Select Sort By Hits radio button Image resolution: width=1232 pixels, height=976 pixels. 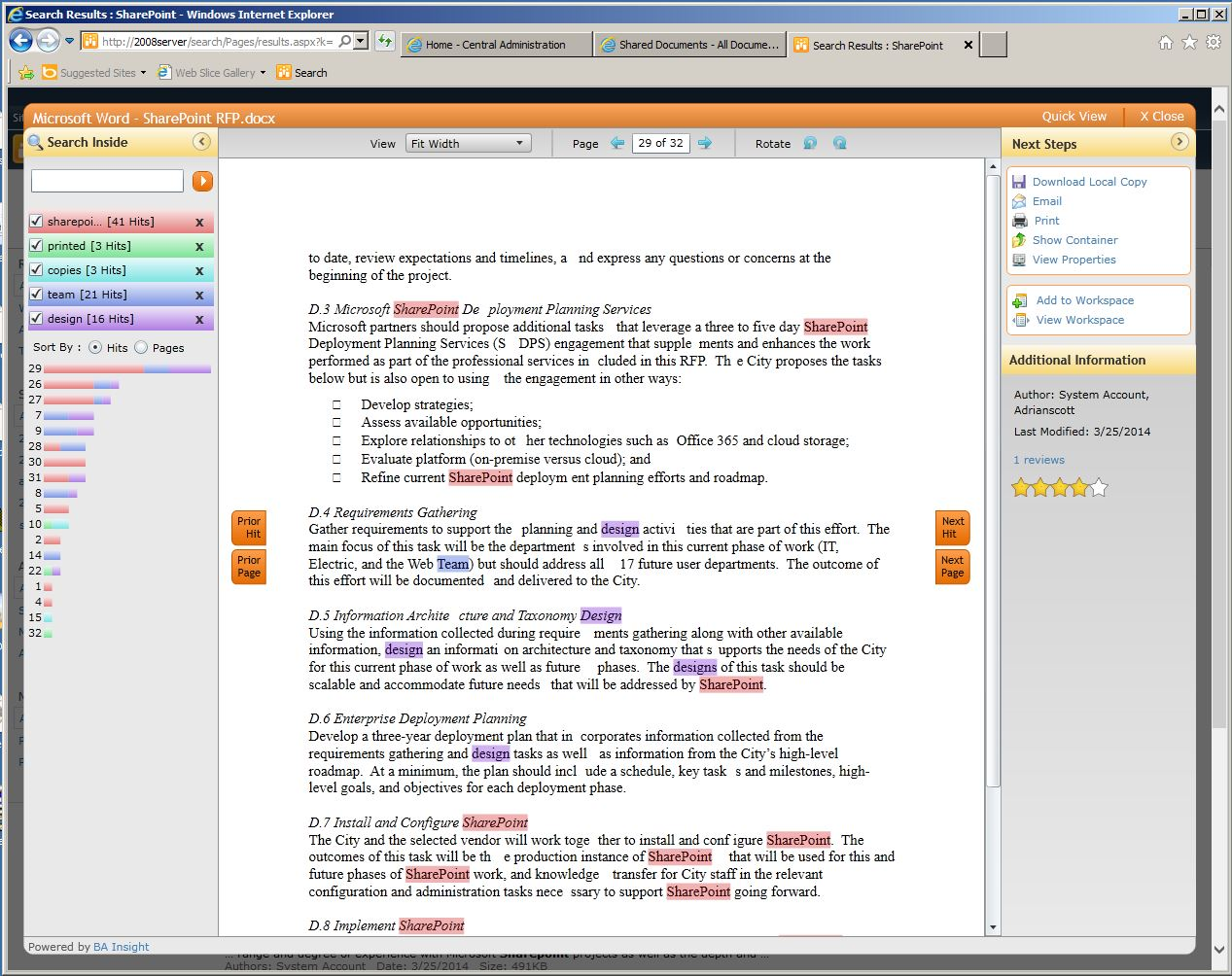click(x=95, y=347)
